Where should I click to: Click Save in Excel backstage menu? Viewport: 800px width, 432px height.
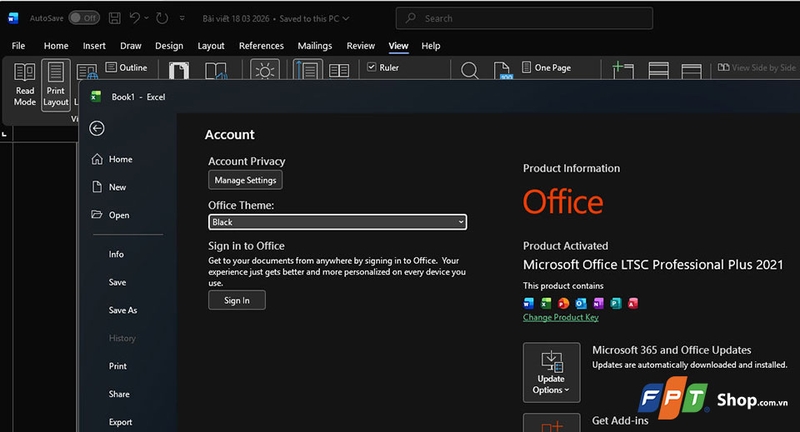click(117, 282)
